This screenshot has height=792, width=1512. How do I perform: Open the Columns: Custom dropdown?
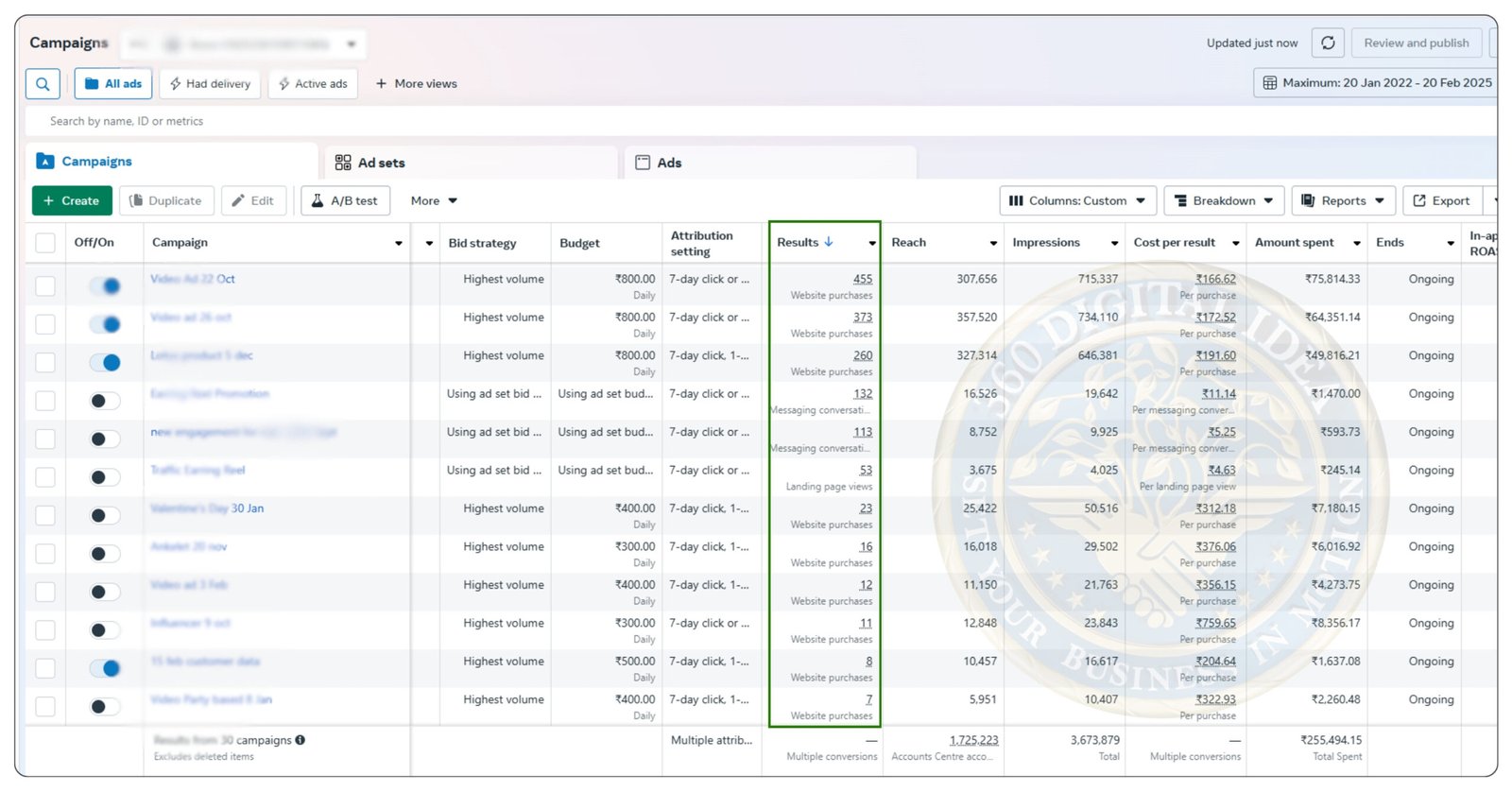click(x=1077, y=200)
